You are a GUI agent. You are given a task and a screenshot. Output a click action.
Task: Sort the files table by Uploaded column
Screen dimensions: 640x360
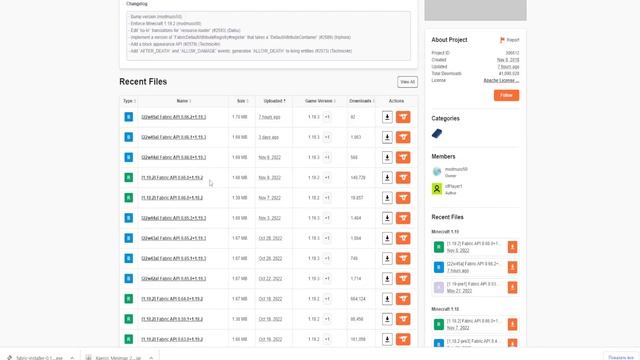click(274, 101)
